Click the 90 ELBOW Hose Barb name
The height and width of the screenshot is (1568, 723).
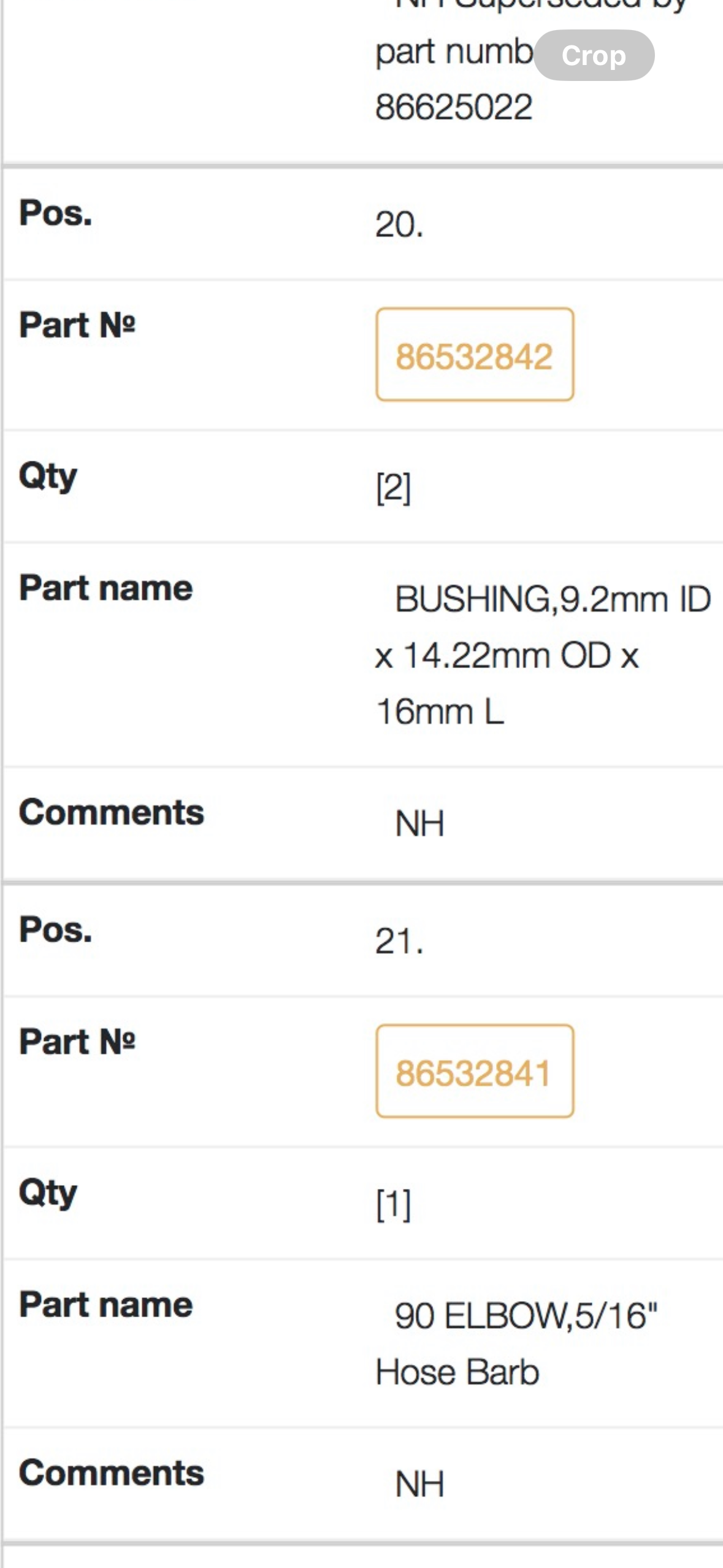[517, 1343]
